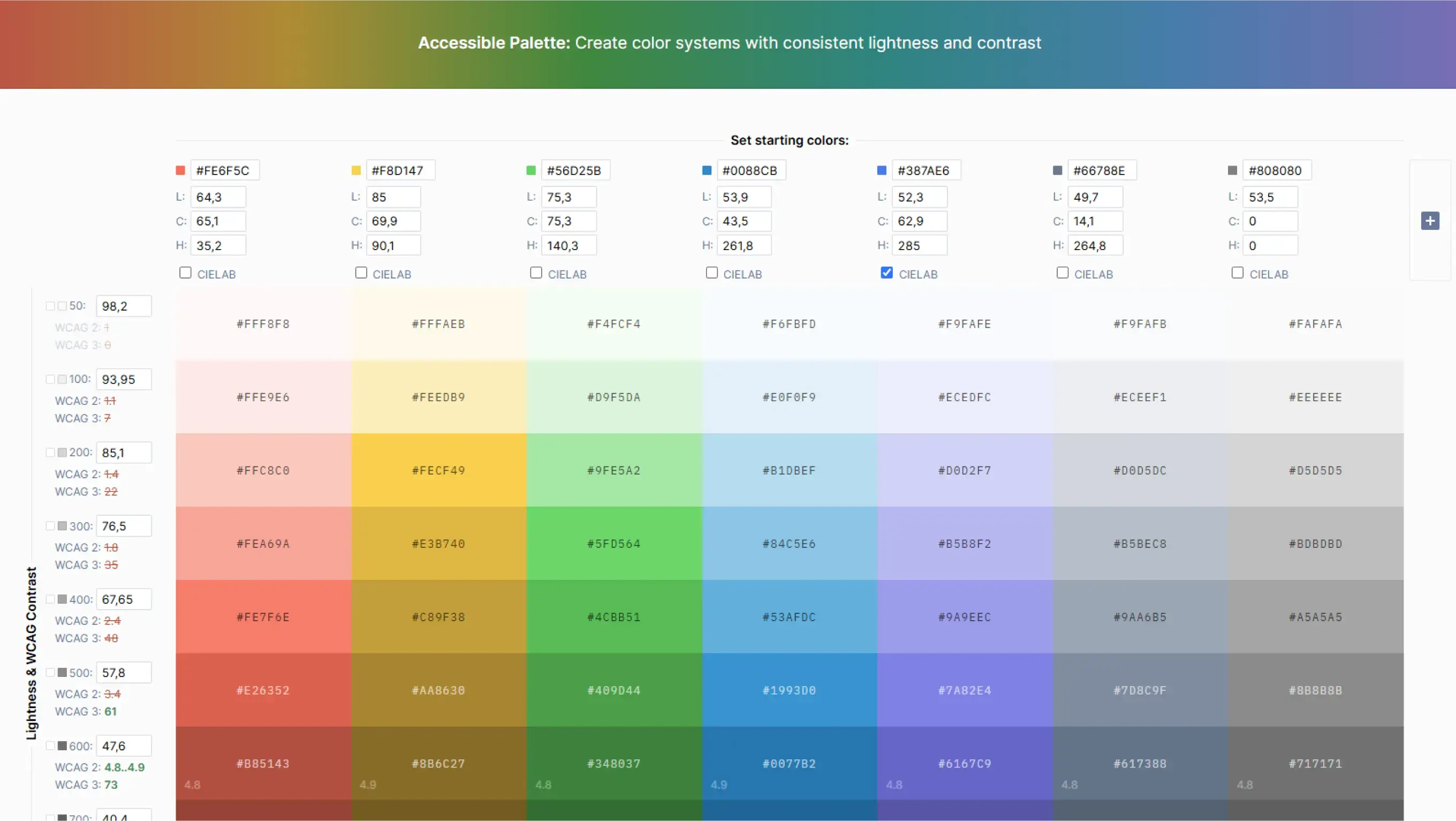Click the gray square next to 500 label
1456x821 pixels.
pos(62,672)
